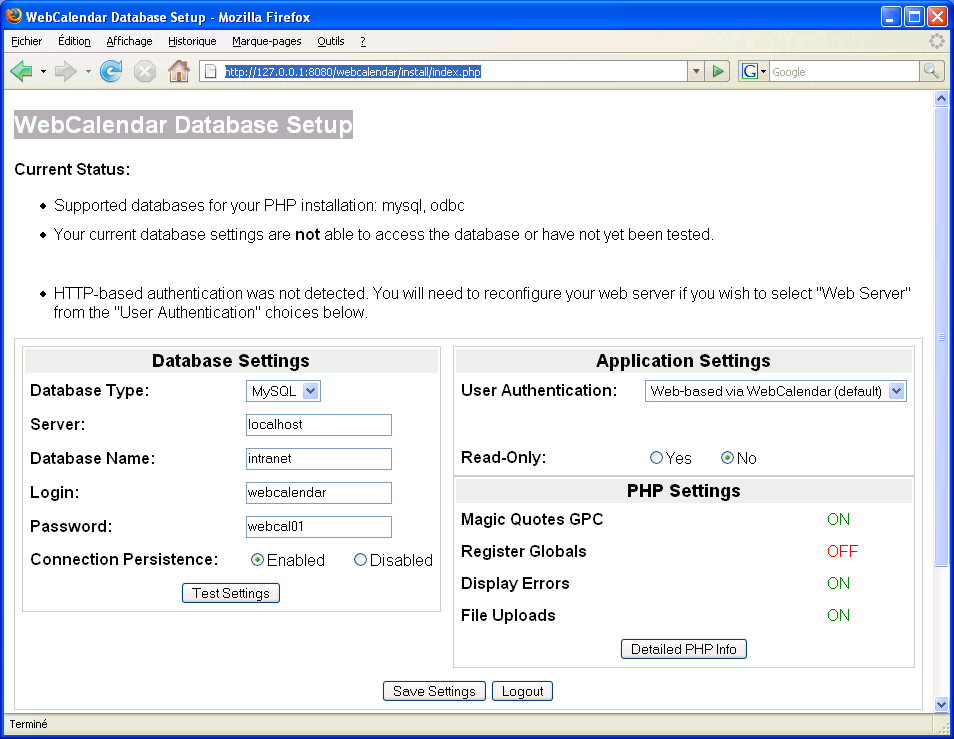This screenshot has height=739, width=954.
Task: Reload the page with the refresh icon
Action: pyautogui.click(x=111, y=72)
